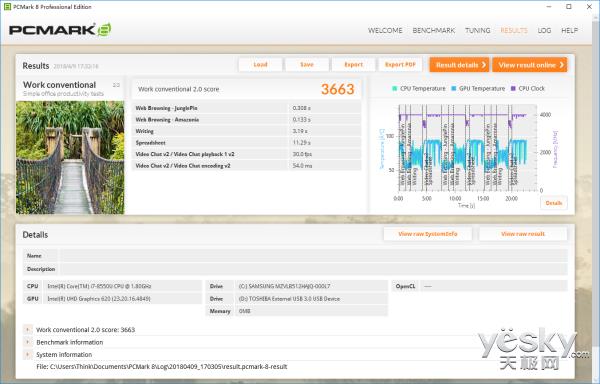This screenshot has height=384, width=600.
Task: Click the Name input field
Action: coord(313,255)
